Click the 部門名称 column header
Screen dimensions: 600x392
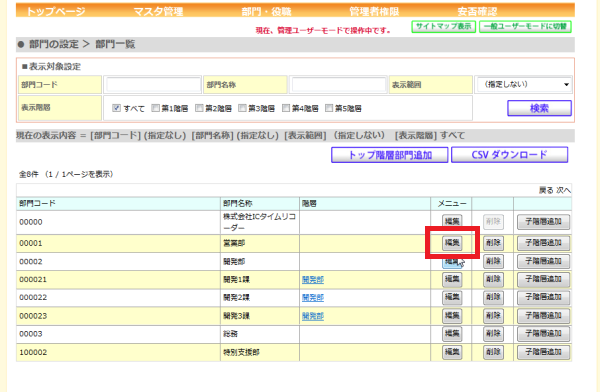pos(260,203)
